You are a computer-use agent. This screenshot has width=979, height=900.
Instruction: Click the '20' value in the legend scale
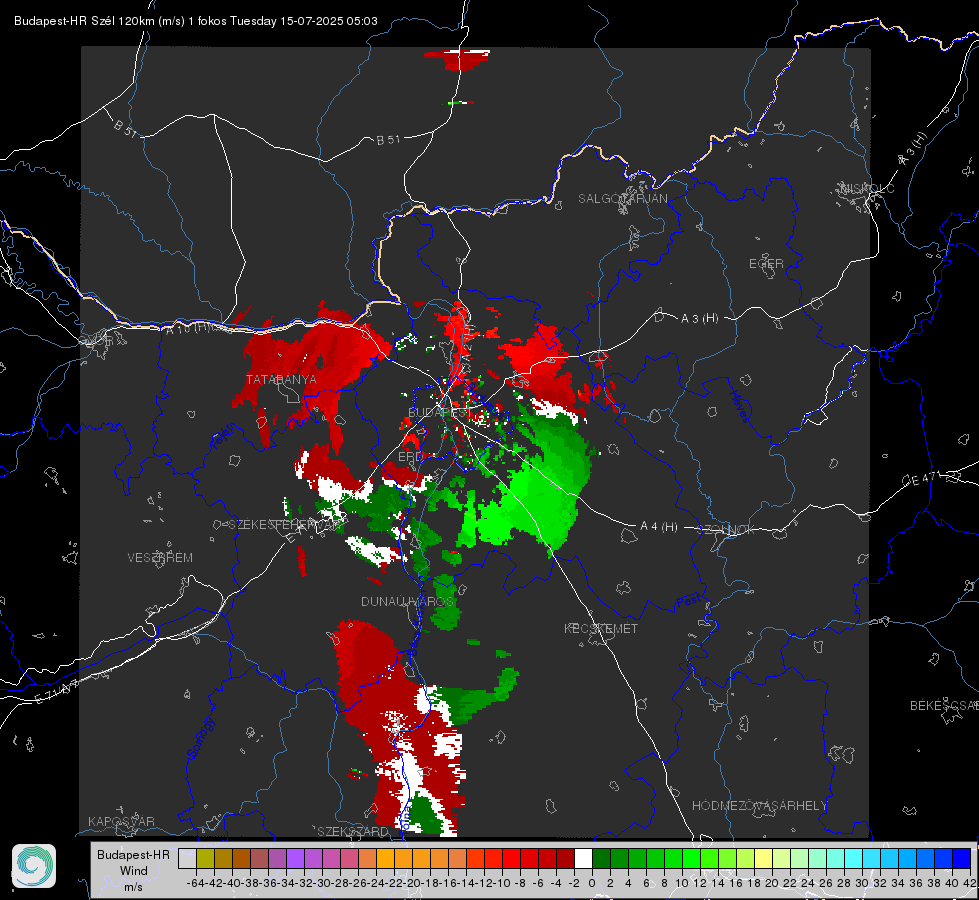coord(772,883)
